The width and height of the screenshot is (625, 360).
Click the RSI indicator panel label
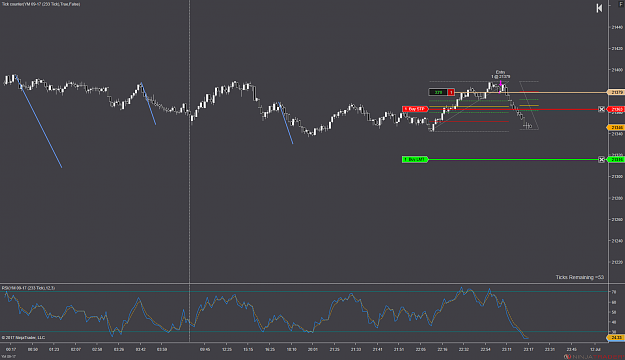coord(28,288)
